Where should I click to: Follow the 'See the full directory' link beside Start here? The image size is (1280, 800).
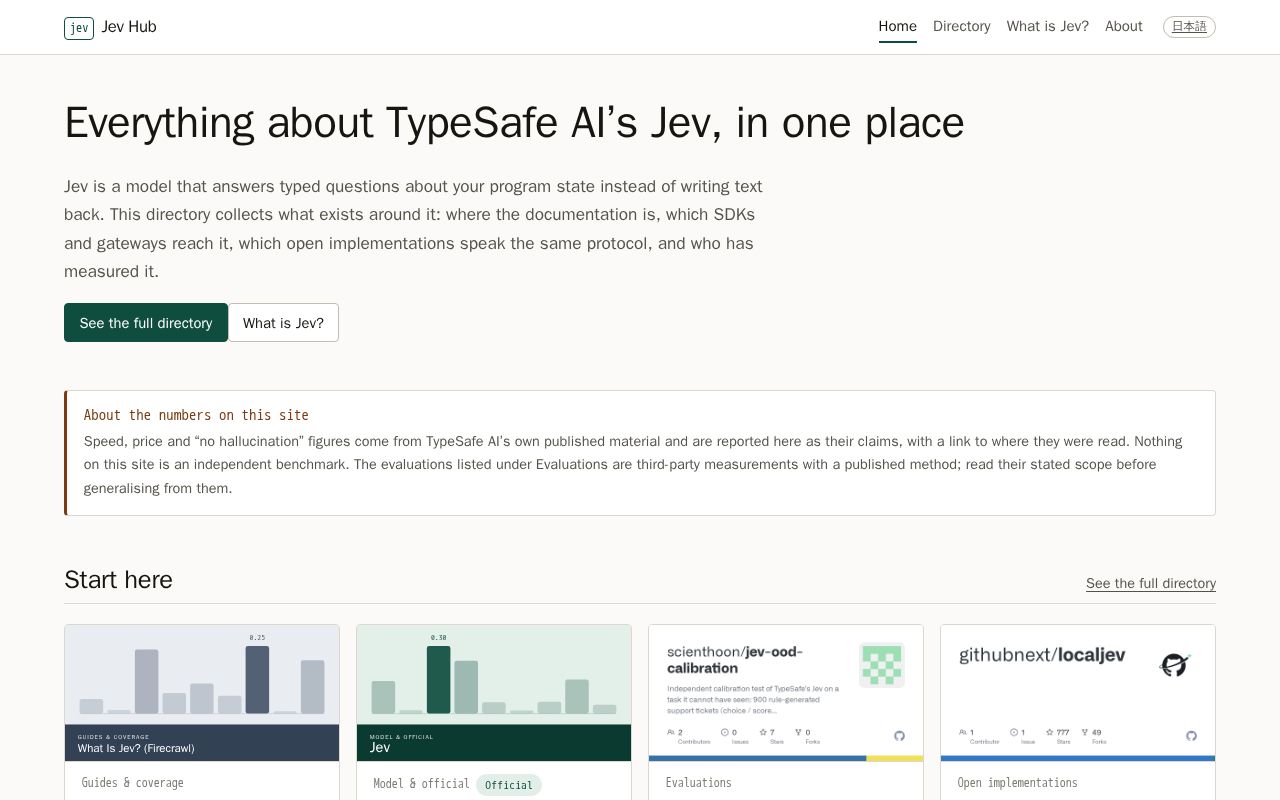click(x=1151, y=583)
